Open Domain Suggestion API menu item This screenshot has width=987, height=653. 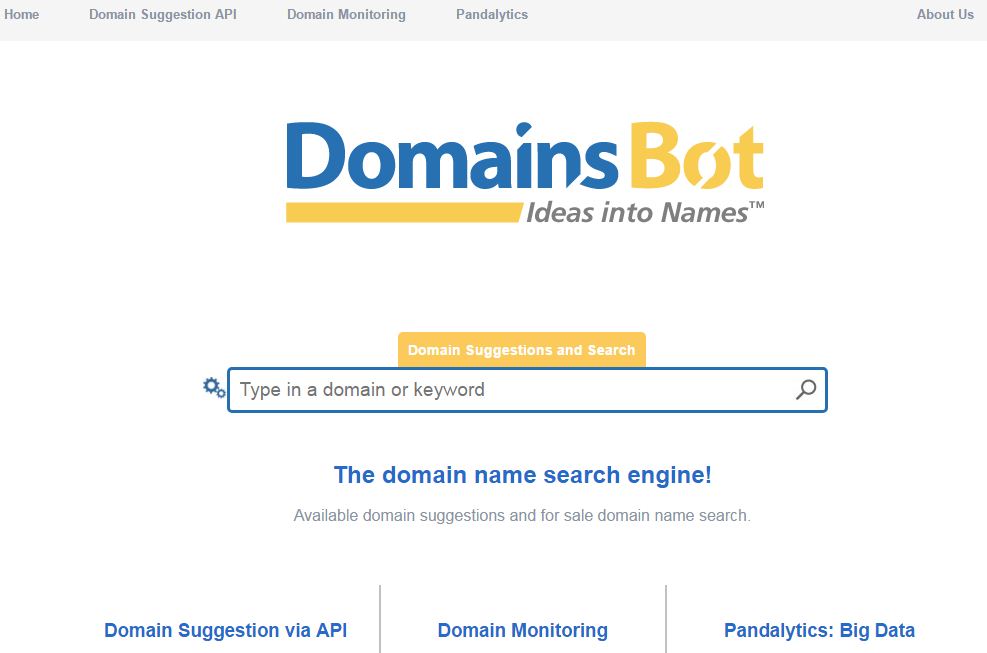tap(163, 14)
